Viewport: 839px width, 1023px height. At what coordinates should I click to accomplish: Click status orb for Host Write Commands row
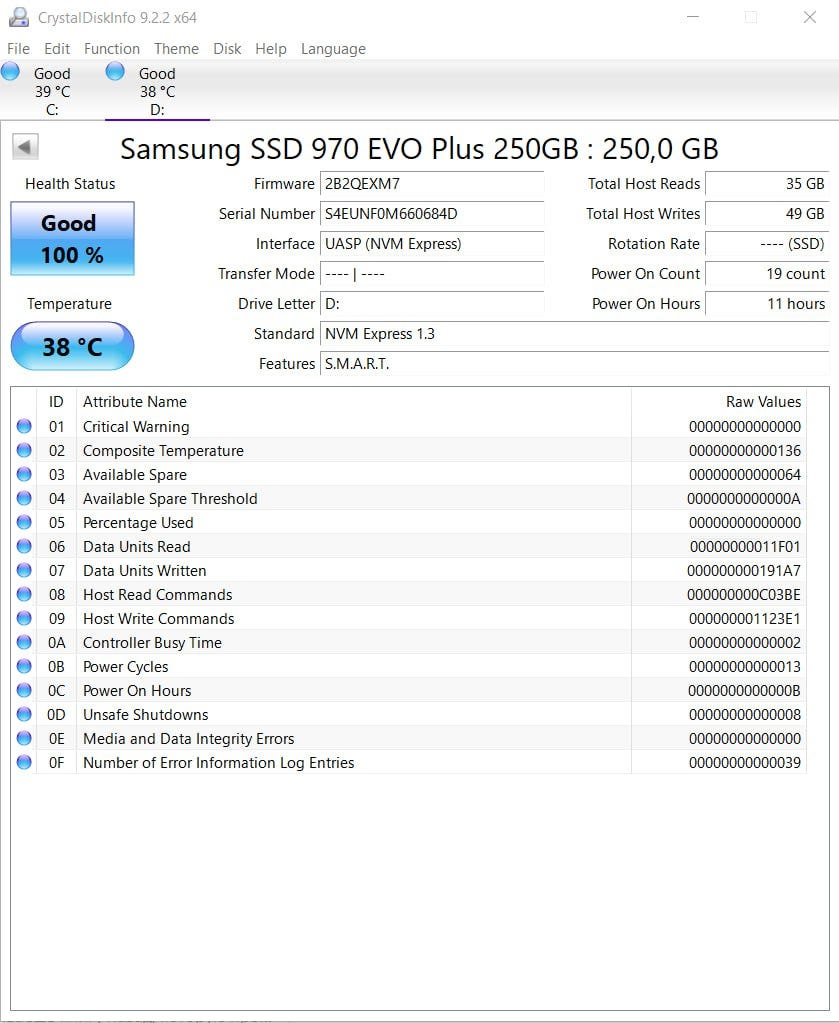click(x=24, y=618)
